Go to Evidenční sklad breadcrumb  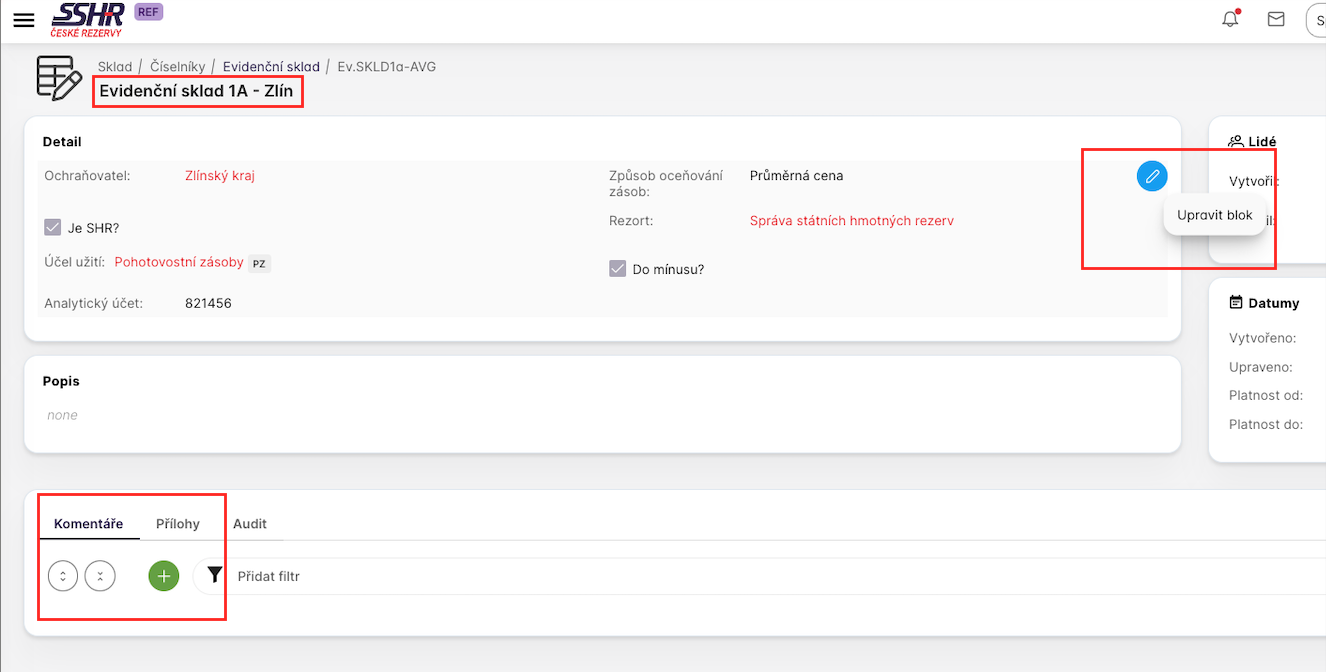click(x=271, y=67)
